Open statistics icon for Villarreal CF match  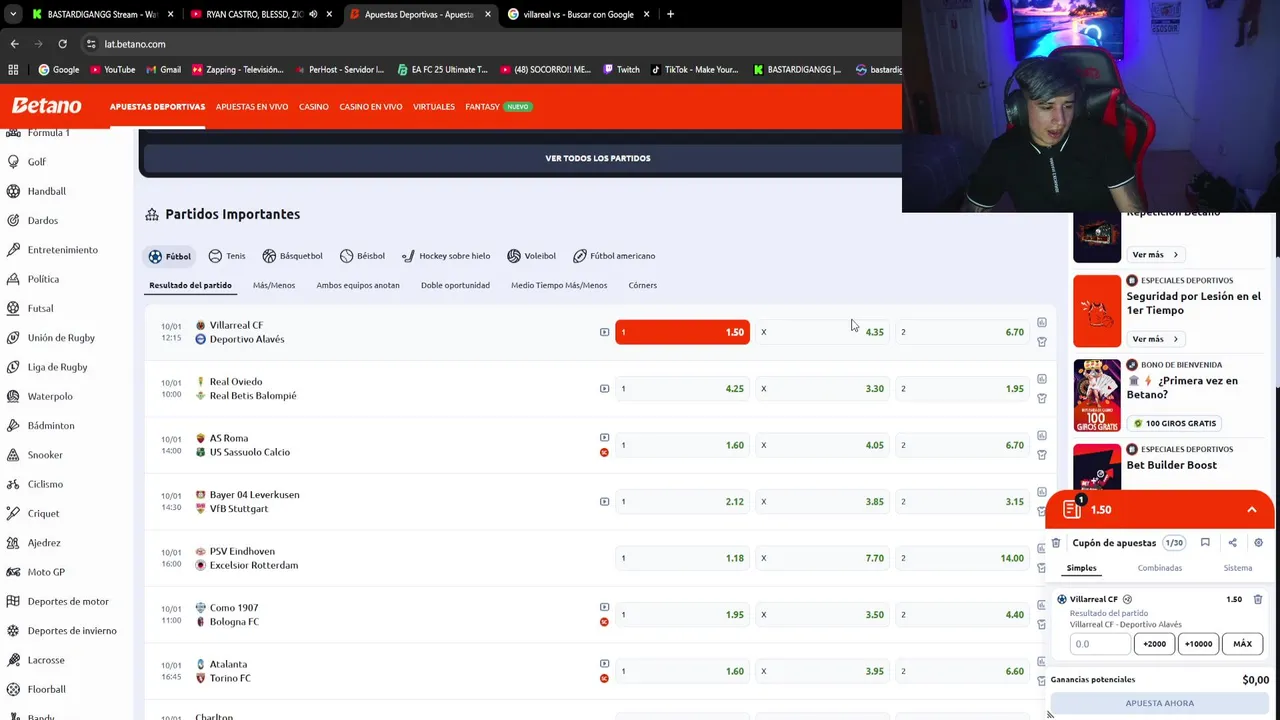[1041, 322]
